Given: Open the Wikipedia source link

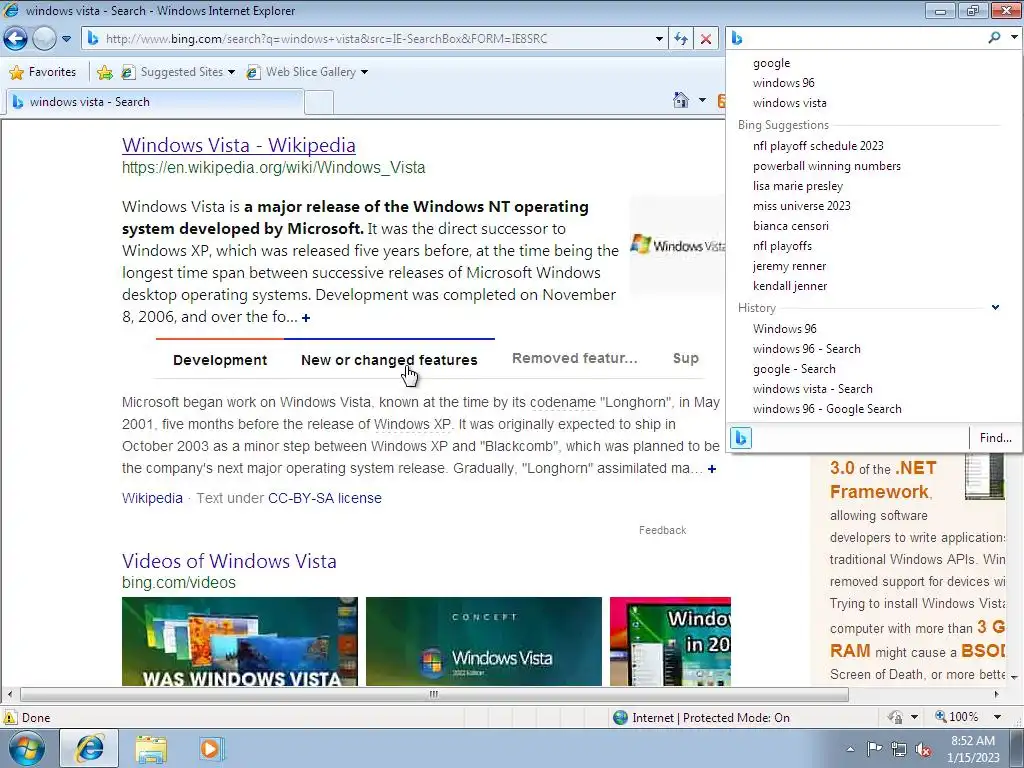Looking at the screenshot, I should click(x=152, y=498).
